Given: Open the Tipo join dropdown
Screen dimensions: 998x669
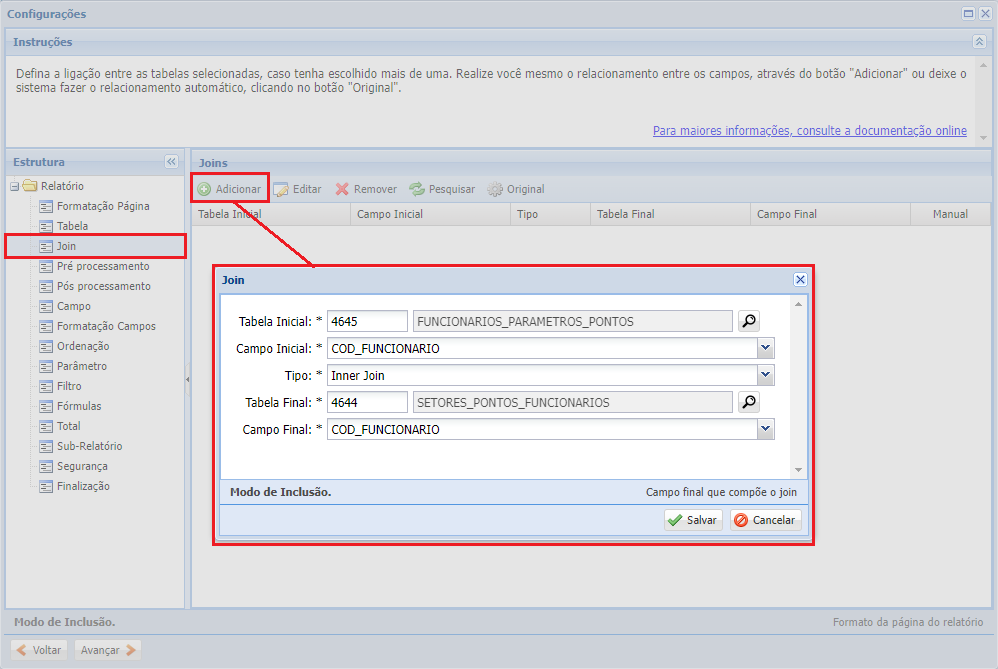Looking at the screenshot, I should 765,376.
